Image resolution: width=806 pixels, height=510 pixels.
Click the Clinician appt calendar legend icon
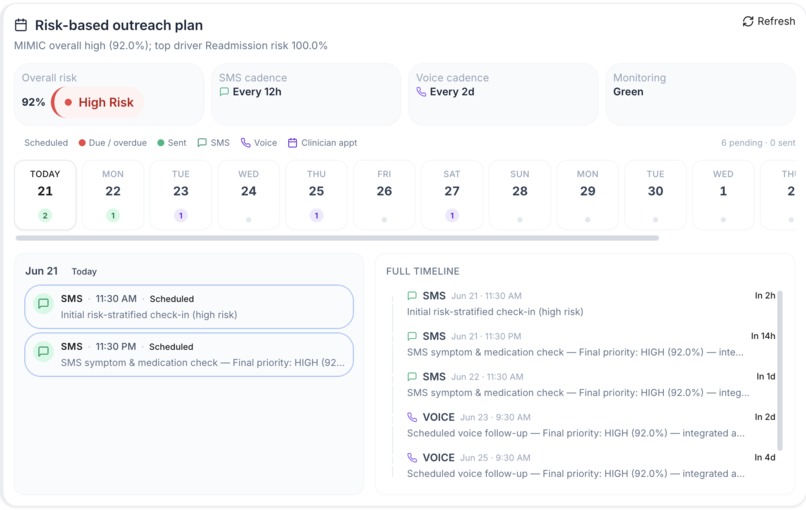click(292, 143)
